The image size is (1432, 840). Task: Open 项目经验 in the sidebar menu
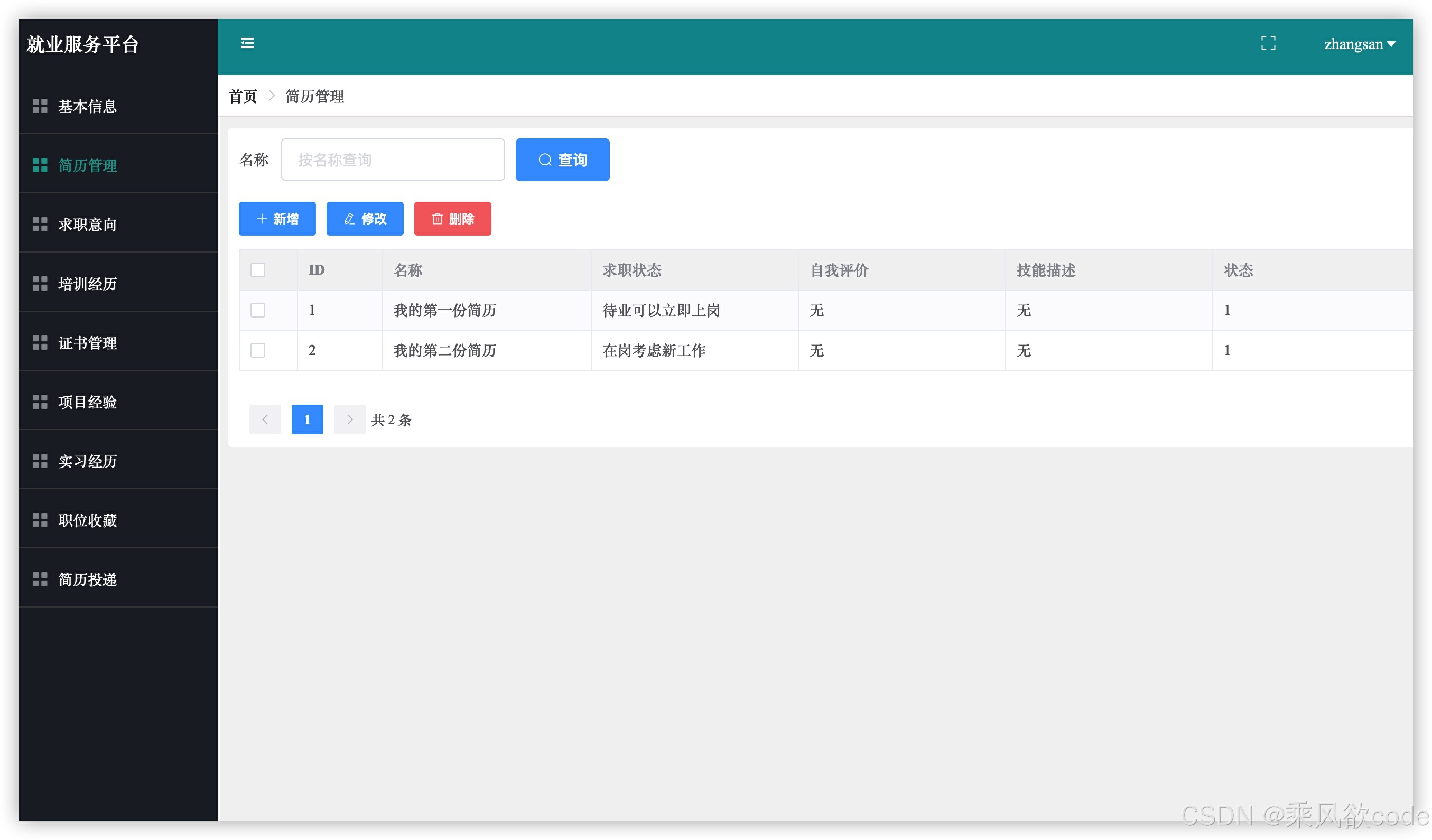(88, 402)
